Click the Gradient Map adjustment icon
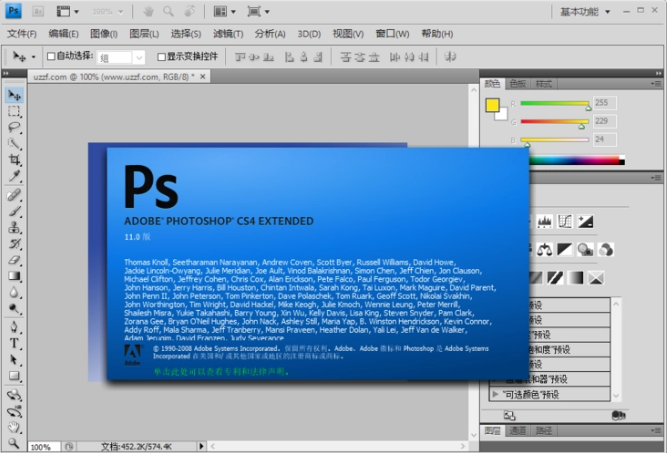Screen dimensions: 668x453 coord(576,278)
